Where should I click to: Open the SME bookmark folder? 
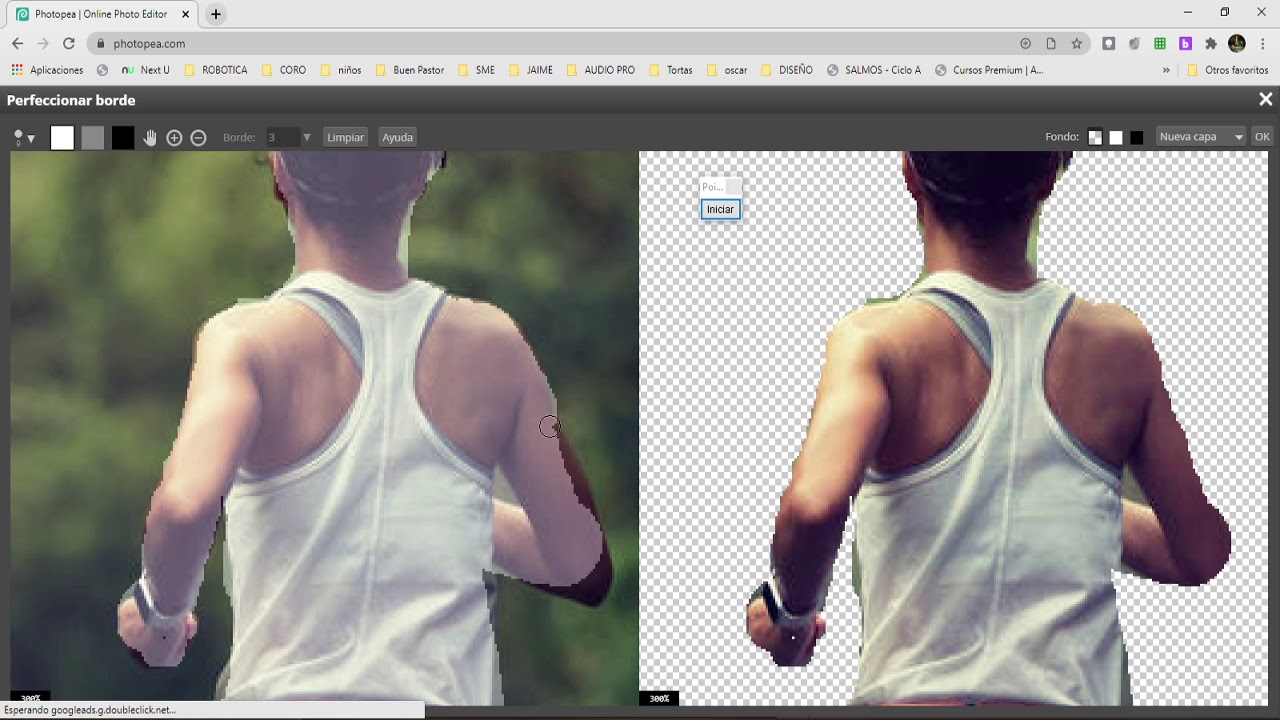476,70
